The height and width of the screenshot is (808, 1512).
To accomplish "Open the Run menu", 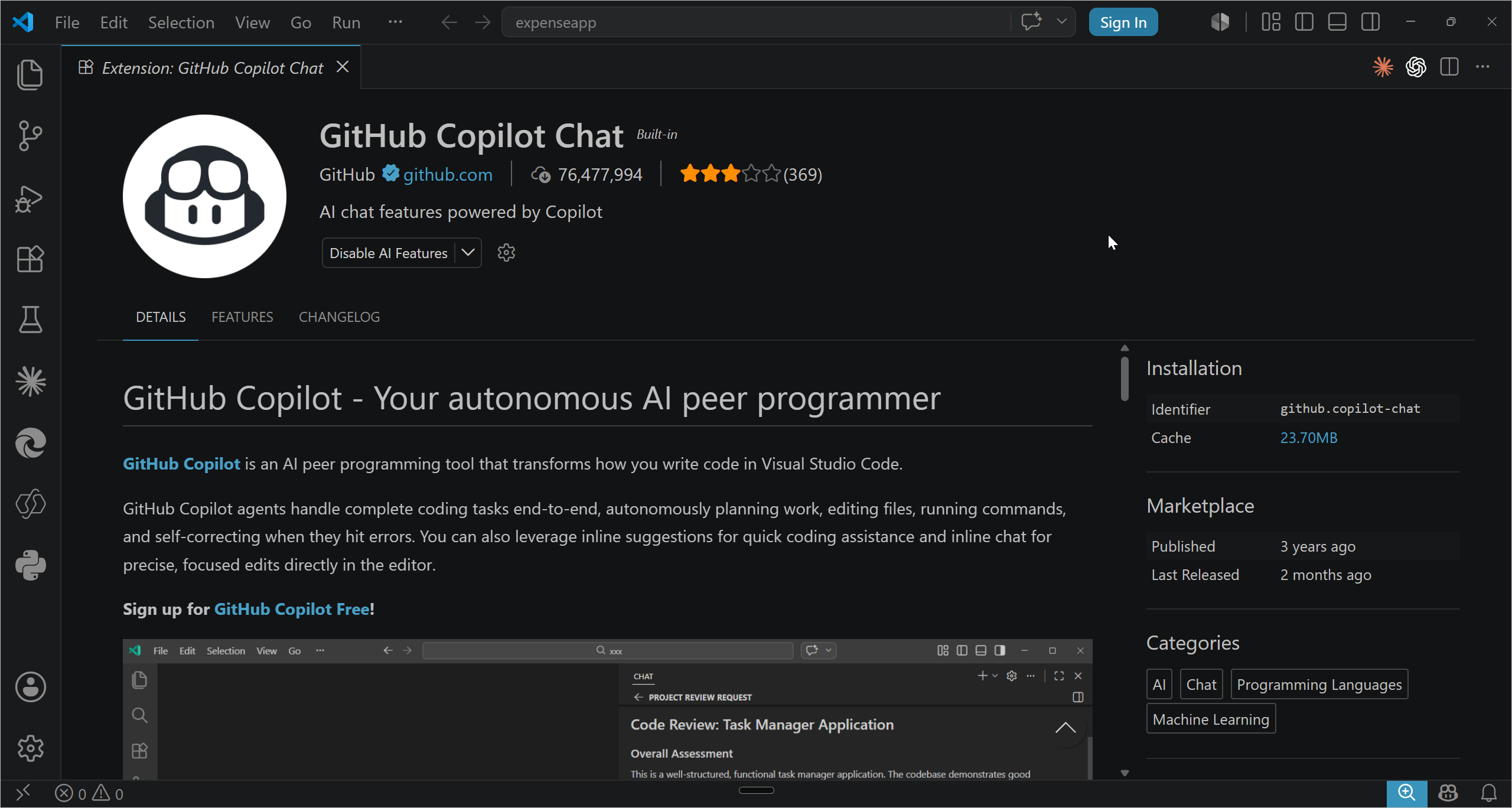I will [x=346, y=22].
